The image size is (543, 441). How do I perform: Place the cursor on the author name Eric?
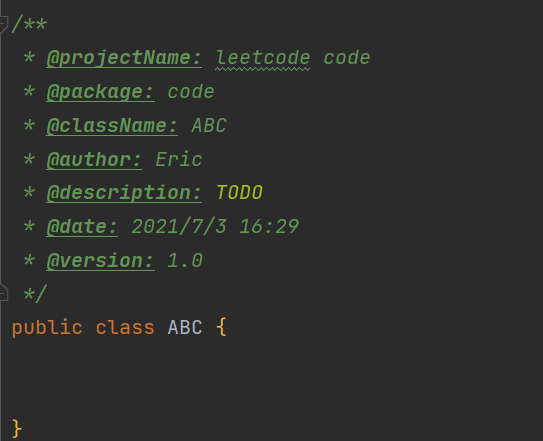point(179,159)
